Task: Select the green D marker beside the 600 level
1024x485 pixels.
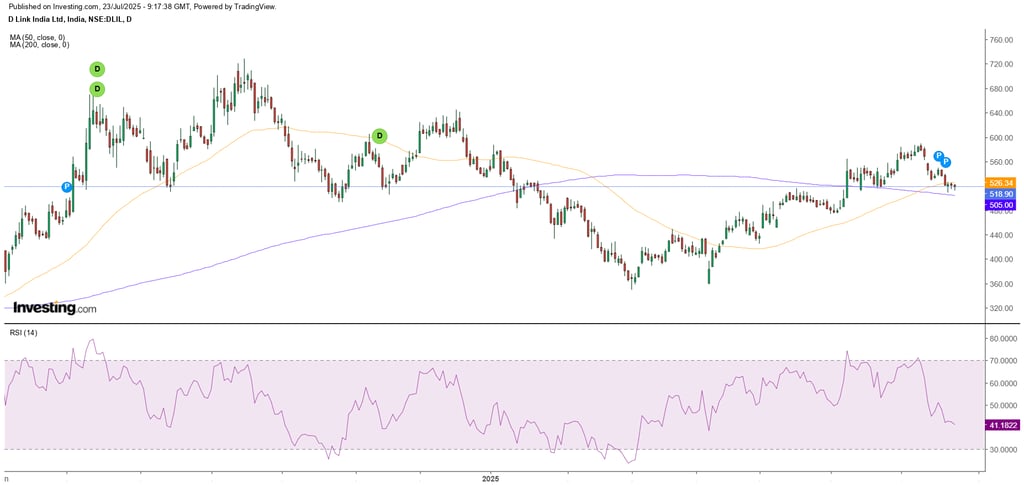Action: tap(379, 136)
